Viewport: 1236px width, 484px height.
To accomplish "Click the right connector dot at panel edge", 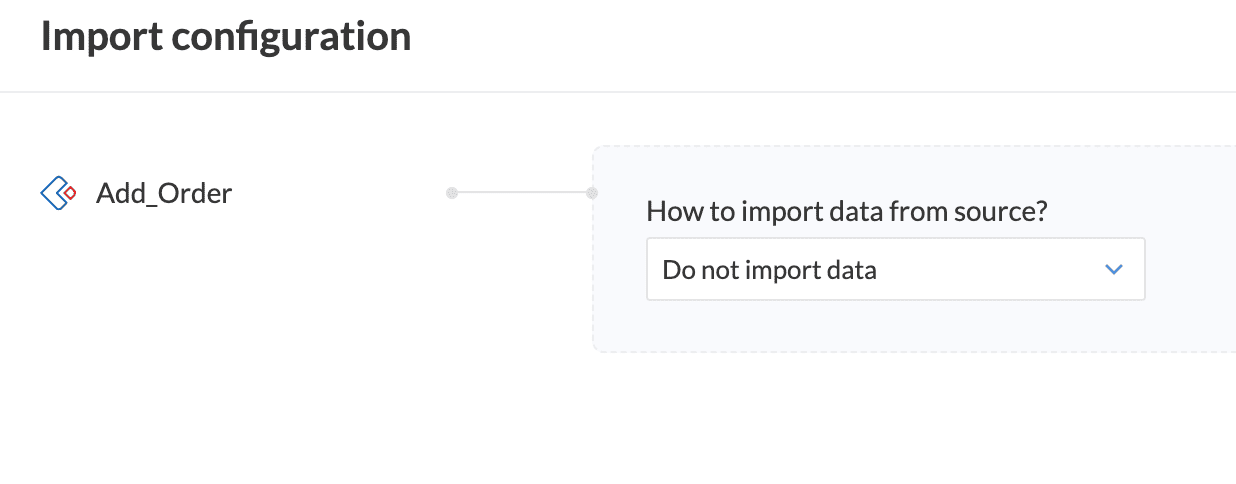I will point(592,192).
